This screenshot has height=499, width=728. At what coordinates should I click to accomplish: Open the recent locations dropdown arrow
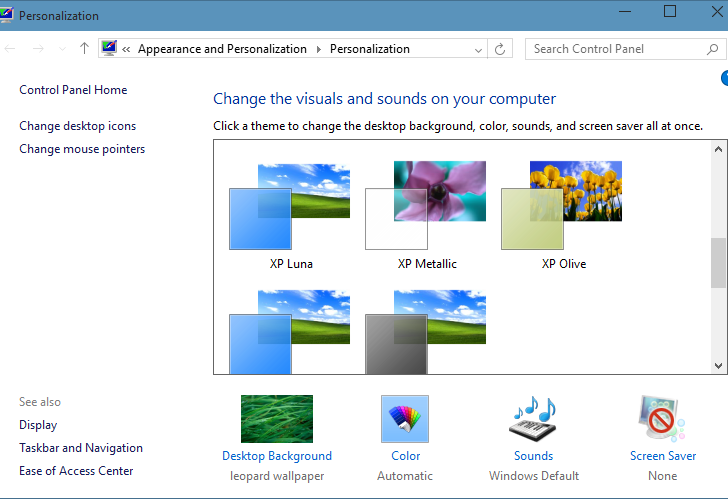[x=62, y=49]
